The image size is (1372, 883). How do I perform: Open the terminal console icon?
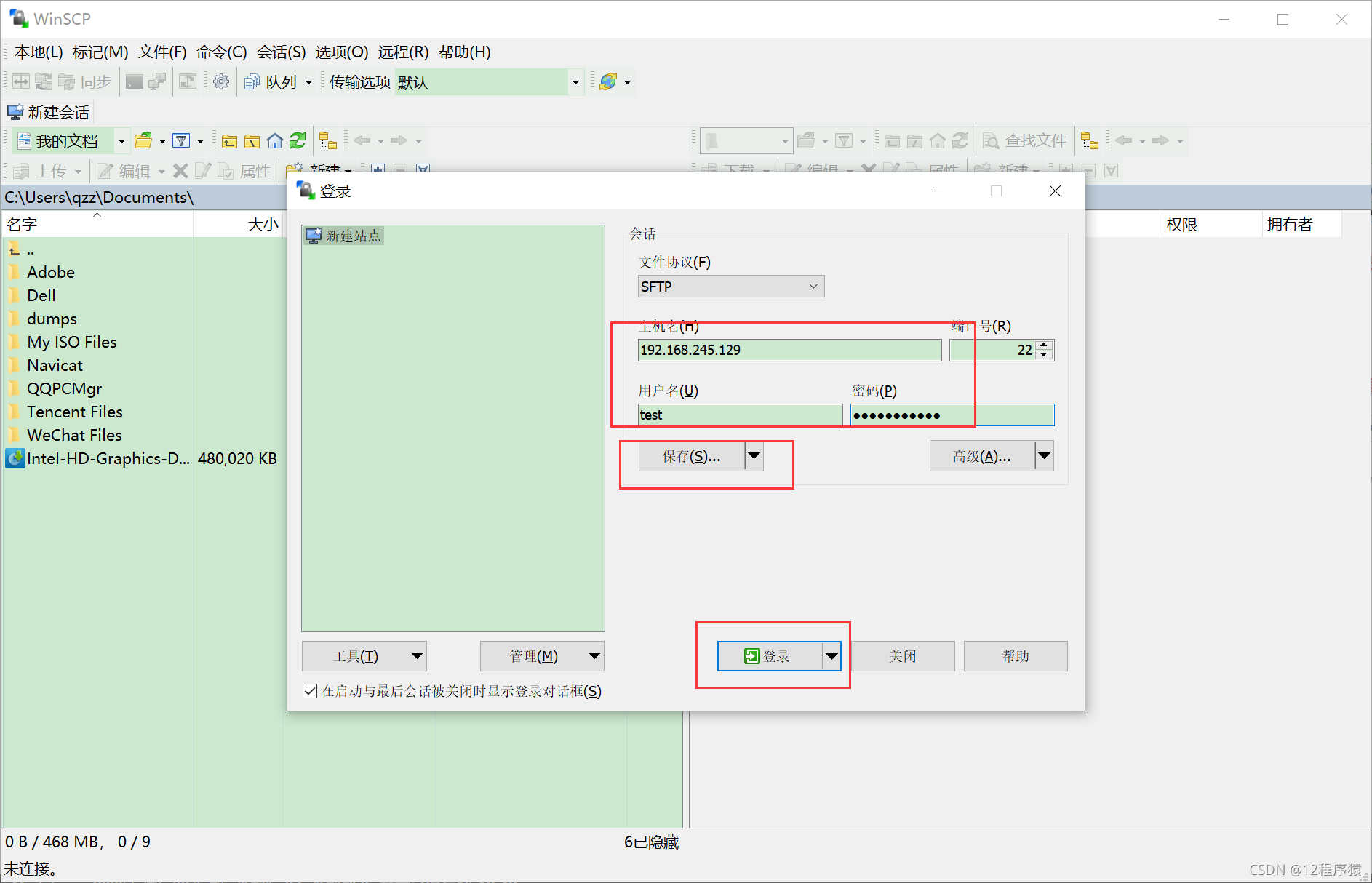point(134,81)
